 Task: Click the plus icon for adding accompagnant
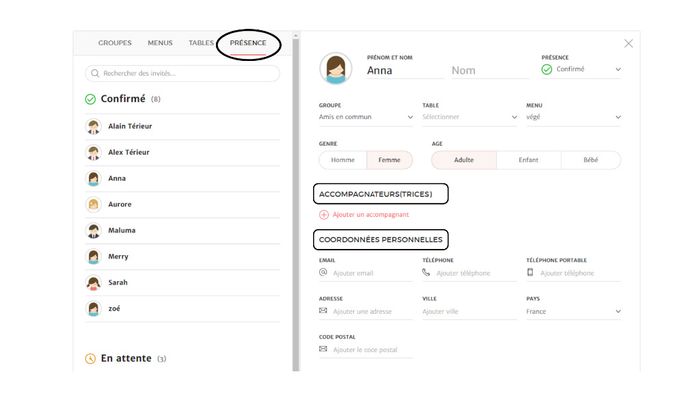pyautogui.click(x=324, y=215)
